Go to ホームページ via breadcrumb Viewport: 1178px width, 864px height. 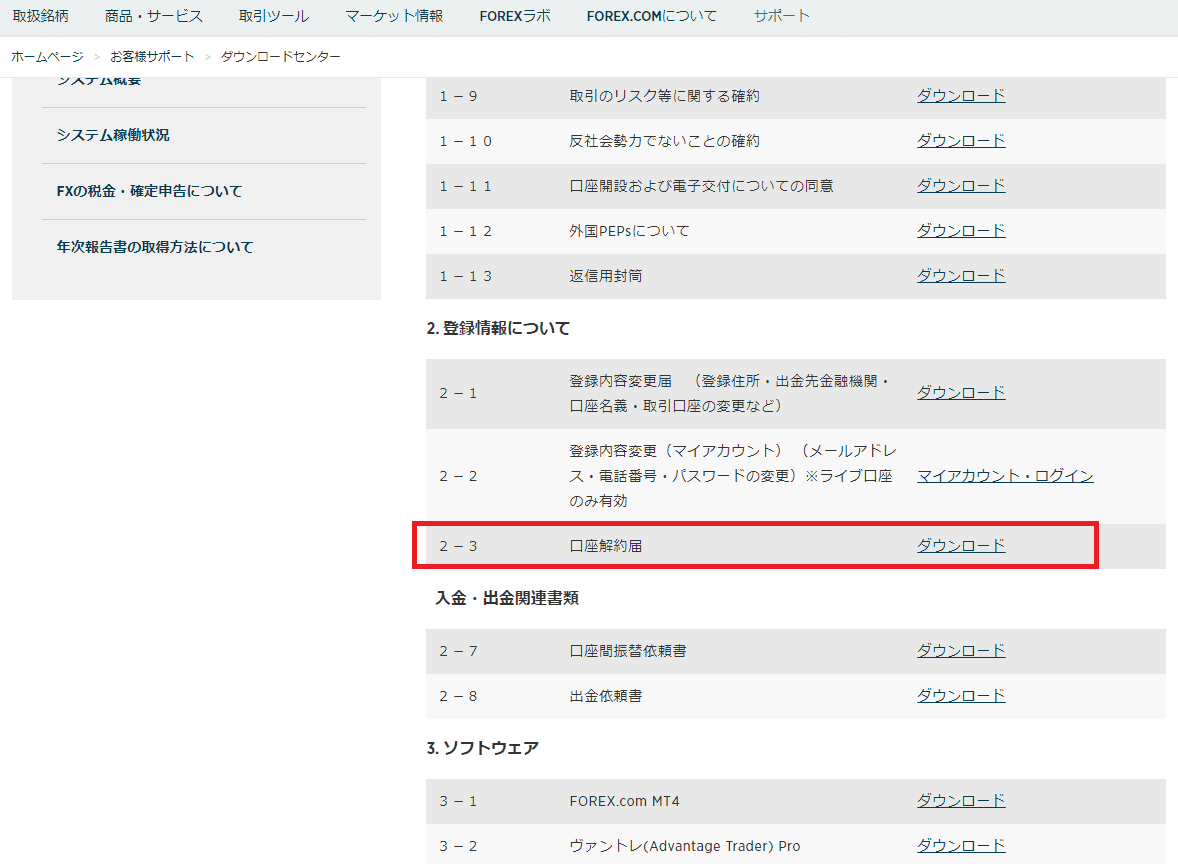coord(47,57)
